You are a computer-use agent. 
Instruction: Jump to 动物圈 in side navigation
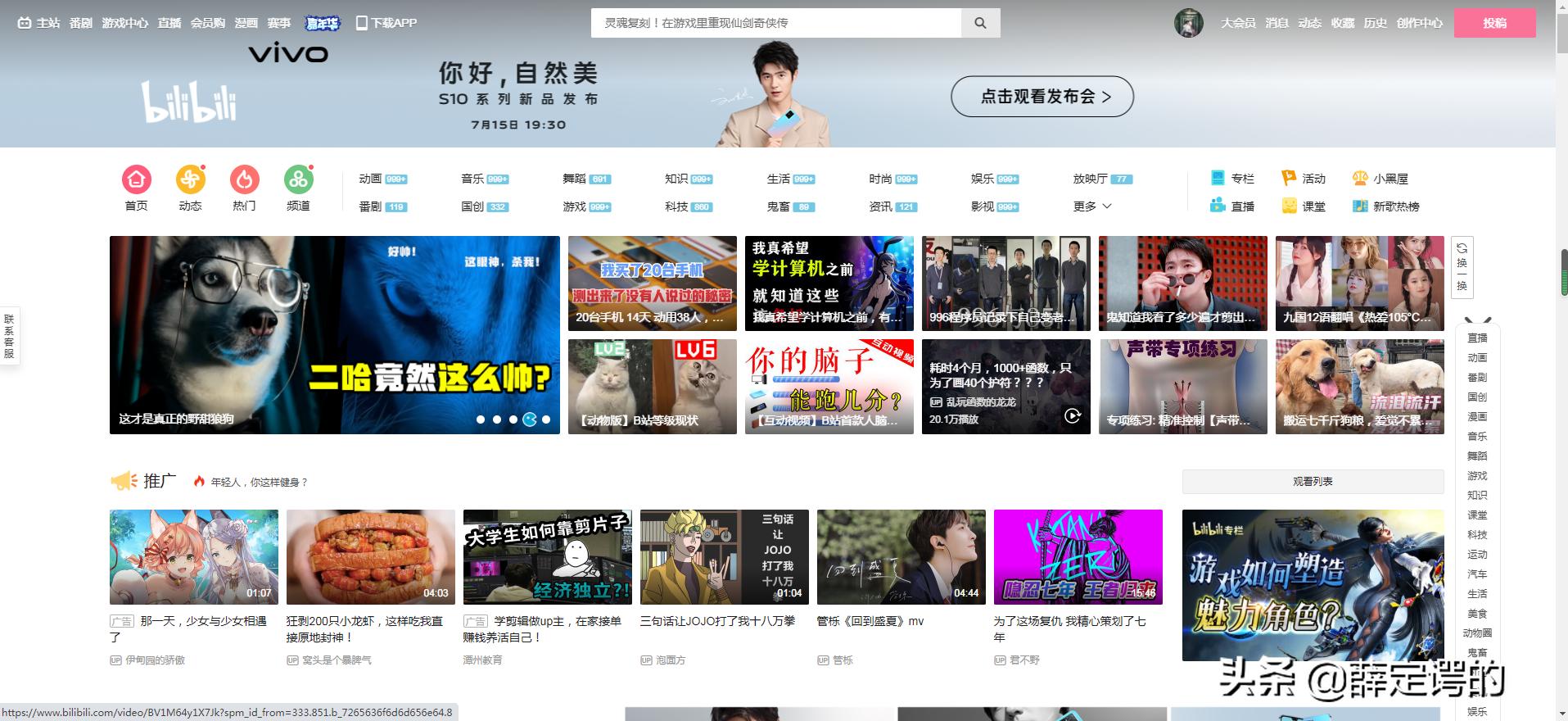(1477, 633)
